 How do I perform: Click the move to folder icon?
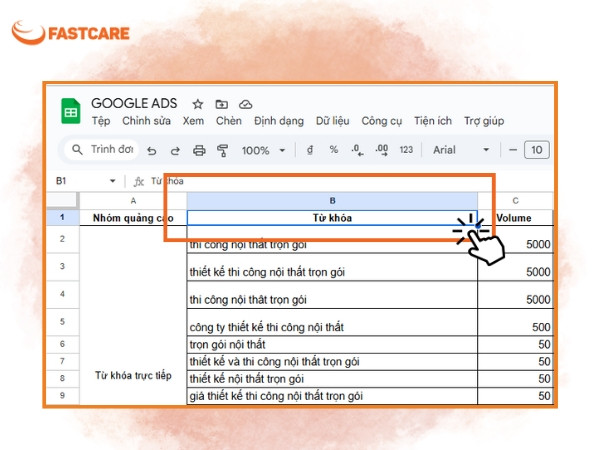coord(222,104)
